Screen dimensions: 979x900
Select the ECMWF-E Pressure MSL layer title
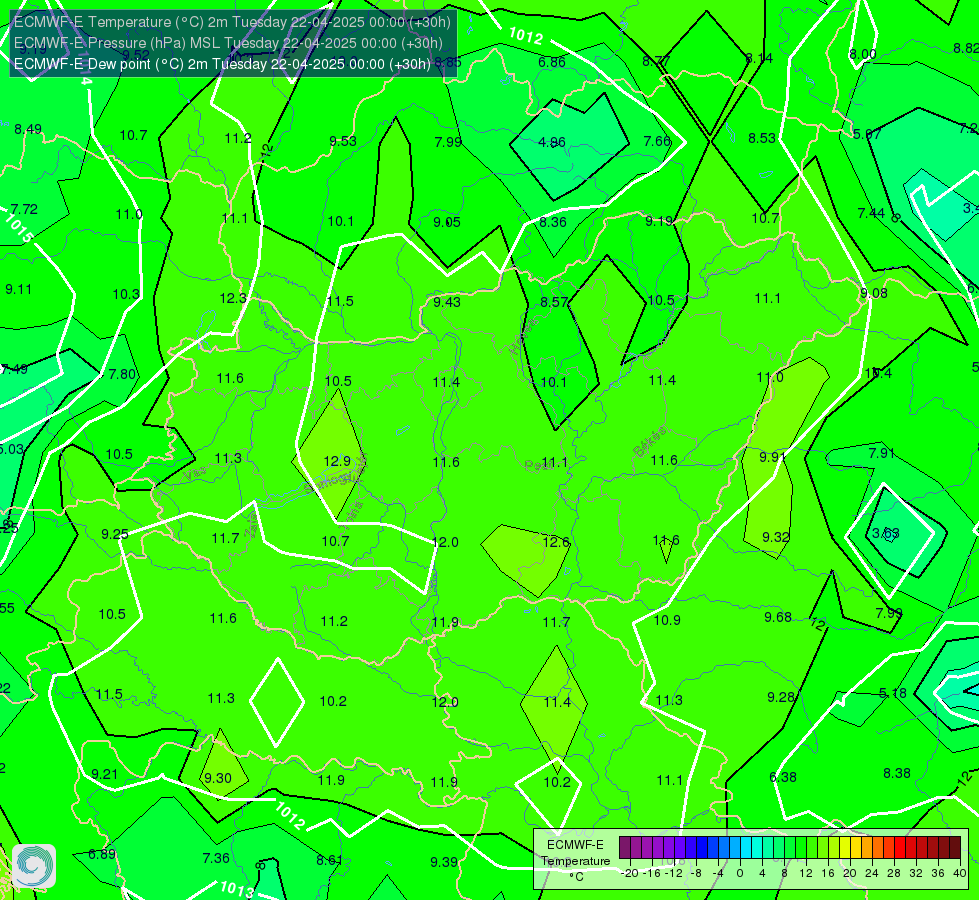coord(228,43)
